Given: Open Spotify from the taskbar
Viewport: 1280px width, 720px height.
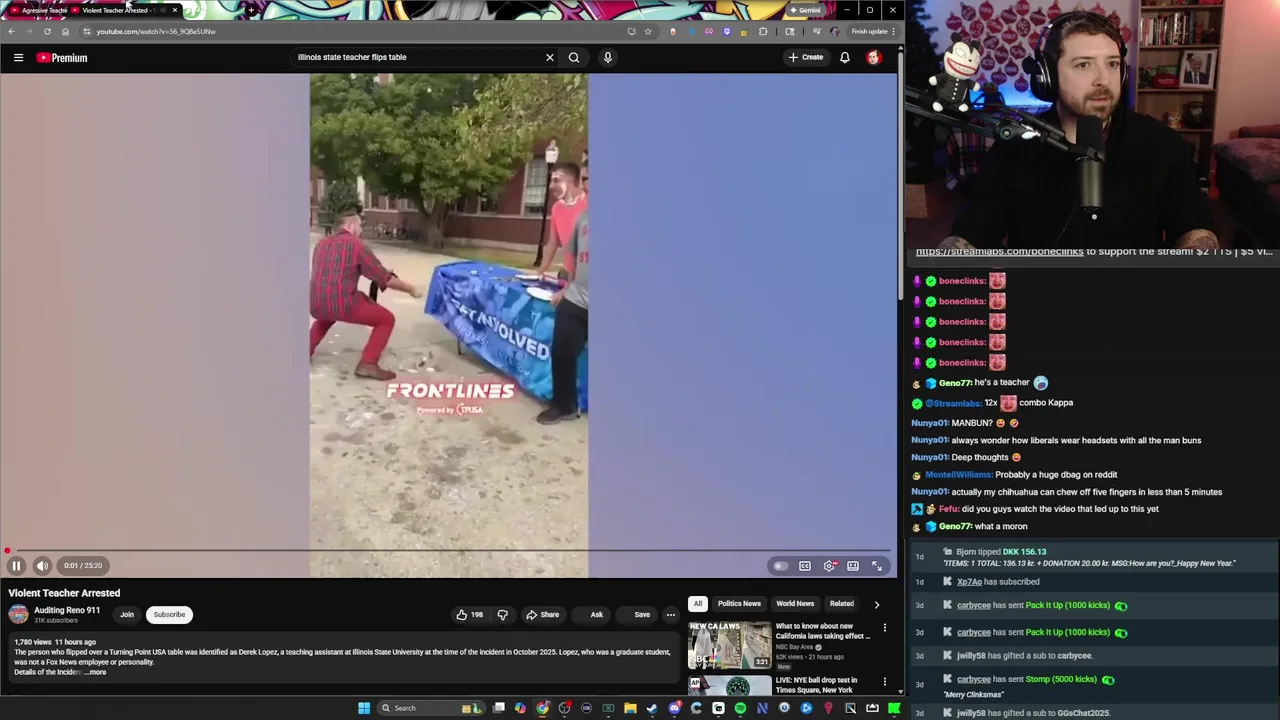Looking at the screenshot, I should (740, 708).
